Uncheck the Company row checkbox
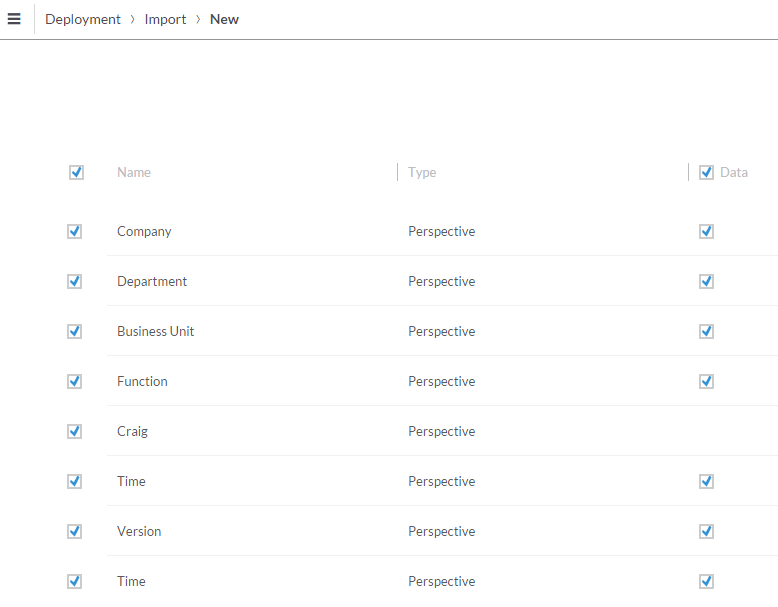This screenshot has height=607, width=778. click(x=74, y=231)
